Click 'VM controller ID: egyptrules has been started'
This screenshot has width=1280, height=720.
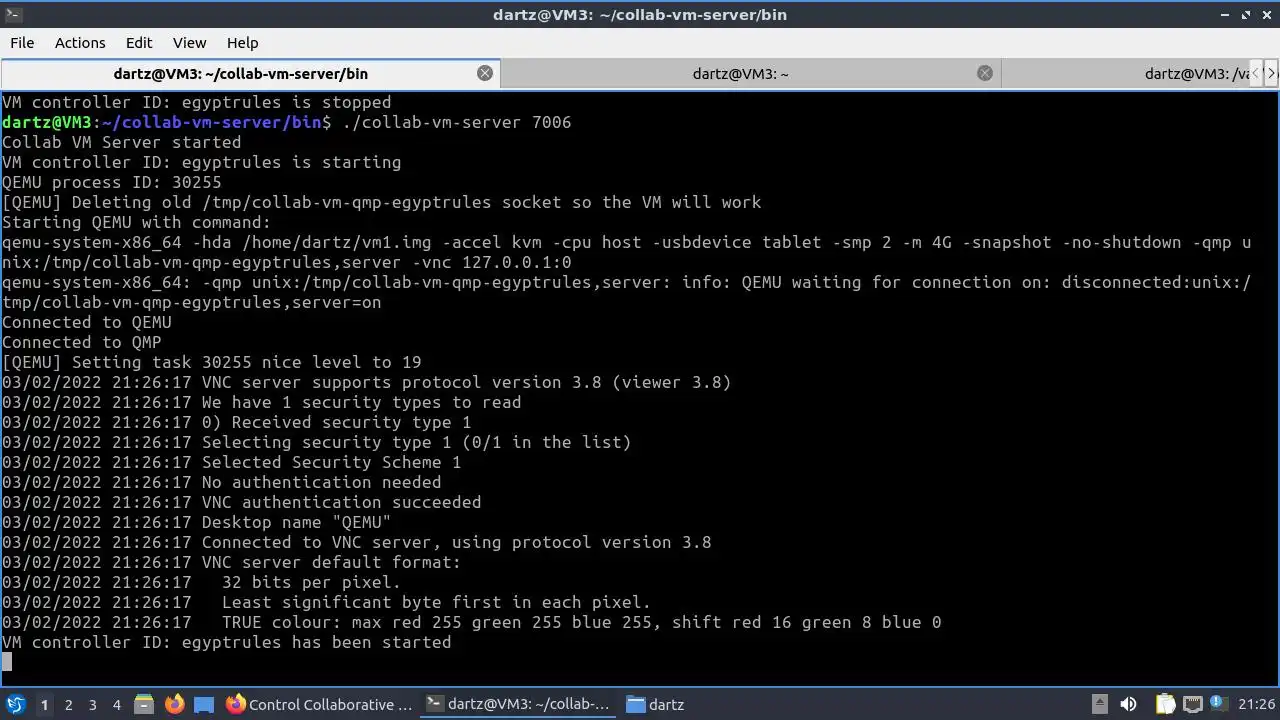[x=227, y=642]
